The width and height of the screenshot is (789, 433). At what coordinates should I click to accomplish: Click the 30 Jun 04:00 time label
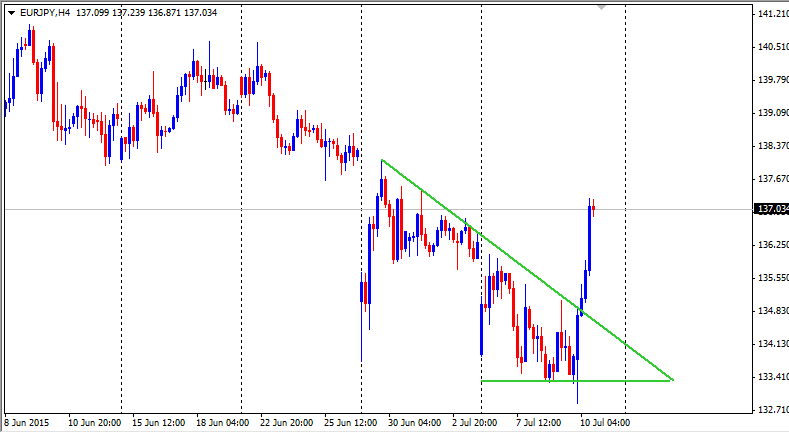click(415, 422)
